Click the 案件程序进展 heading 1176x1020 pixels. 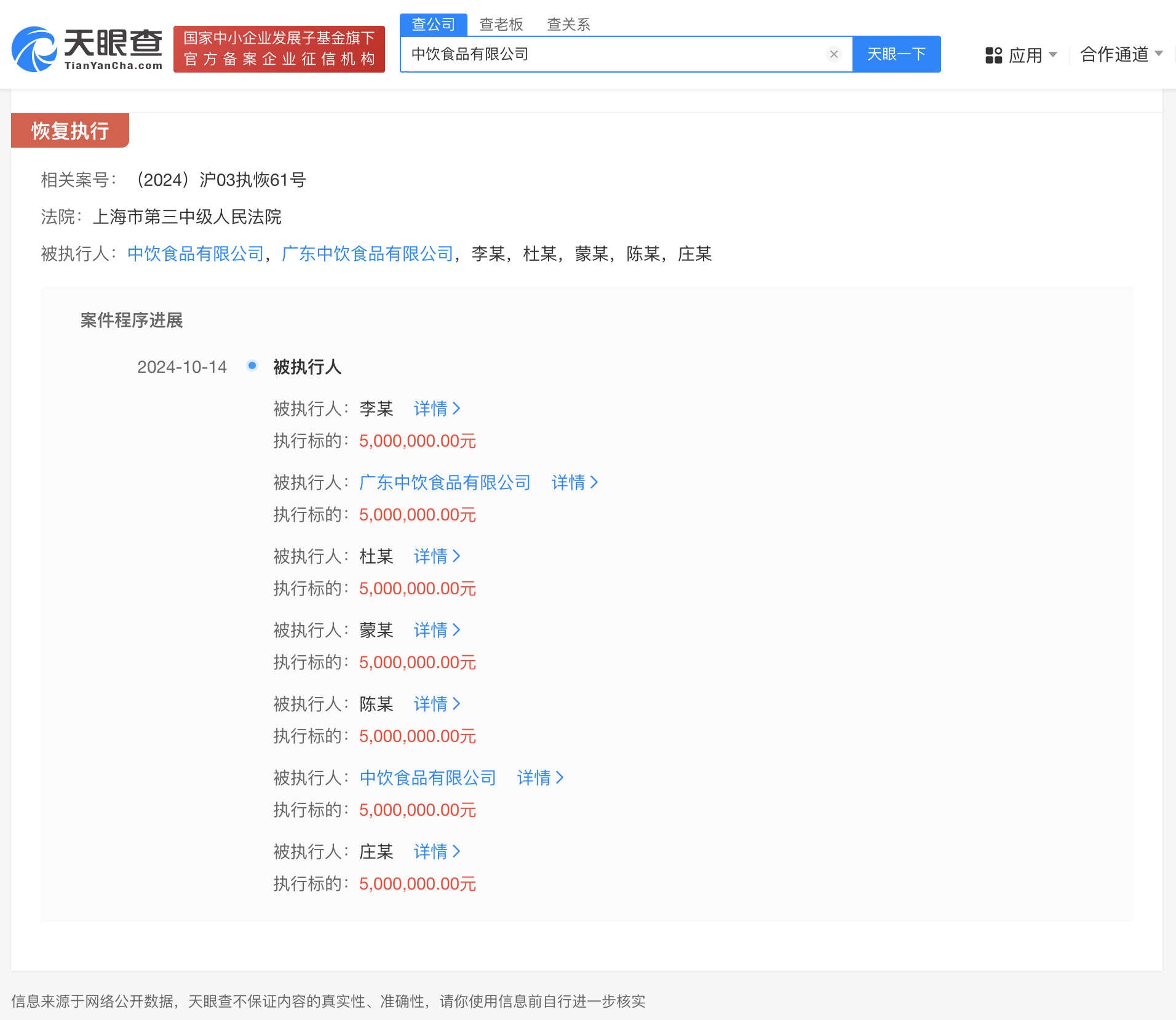[132, 320]
